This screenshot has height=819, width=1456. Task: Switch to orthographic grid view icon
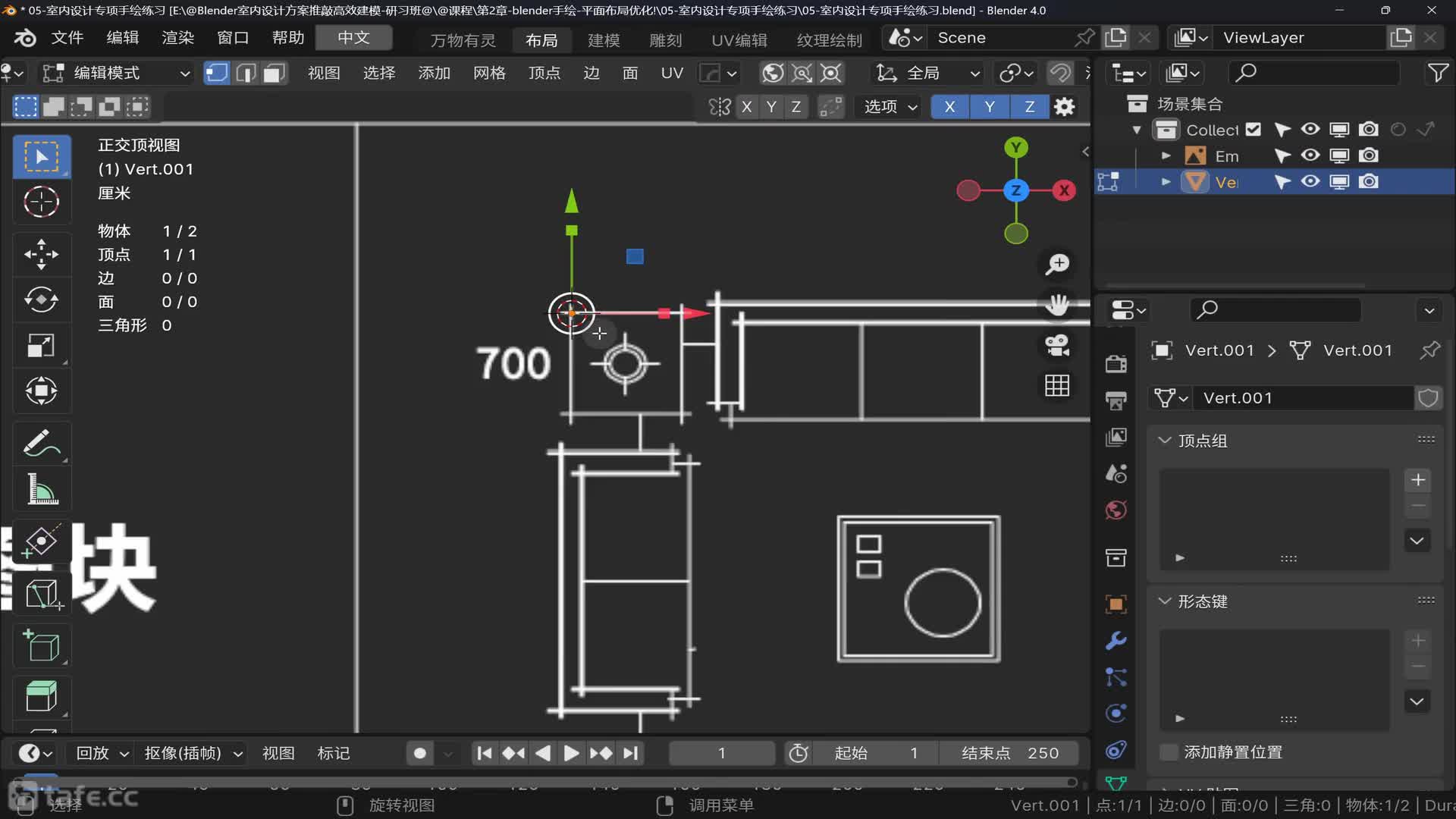(x=1057, y=386)
